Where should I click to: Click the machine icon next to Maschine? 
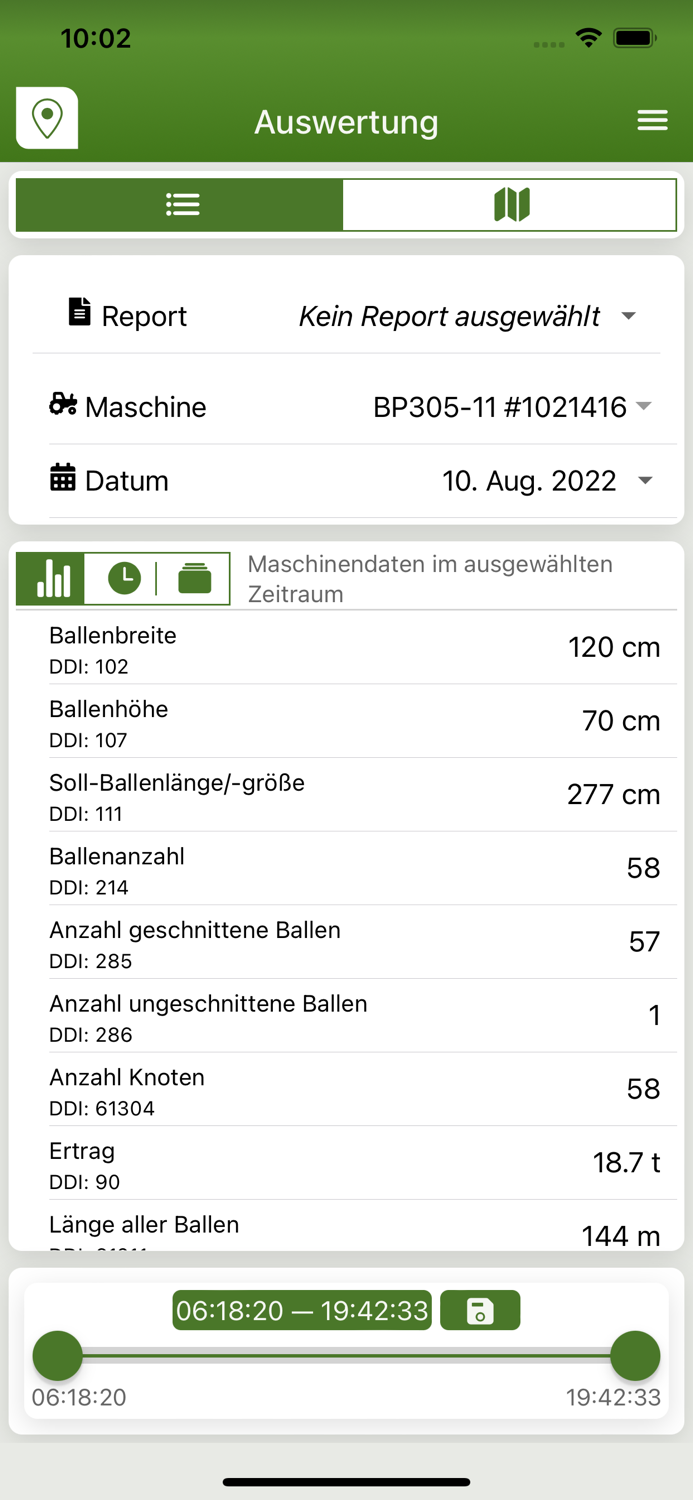pyautogui.click(x=62, y=405)
